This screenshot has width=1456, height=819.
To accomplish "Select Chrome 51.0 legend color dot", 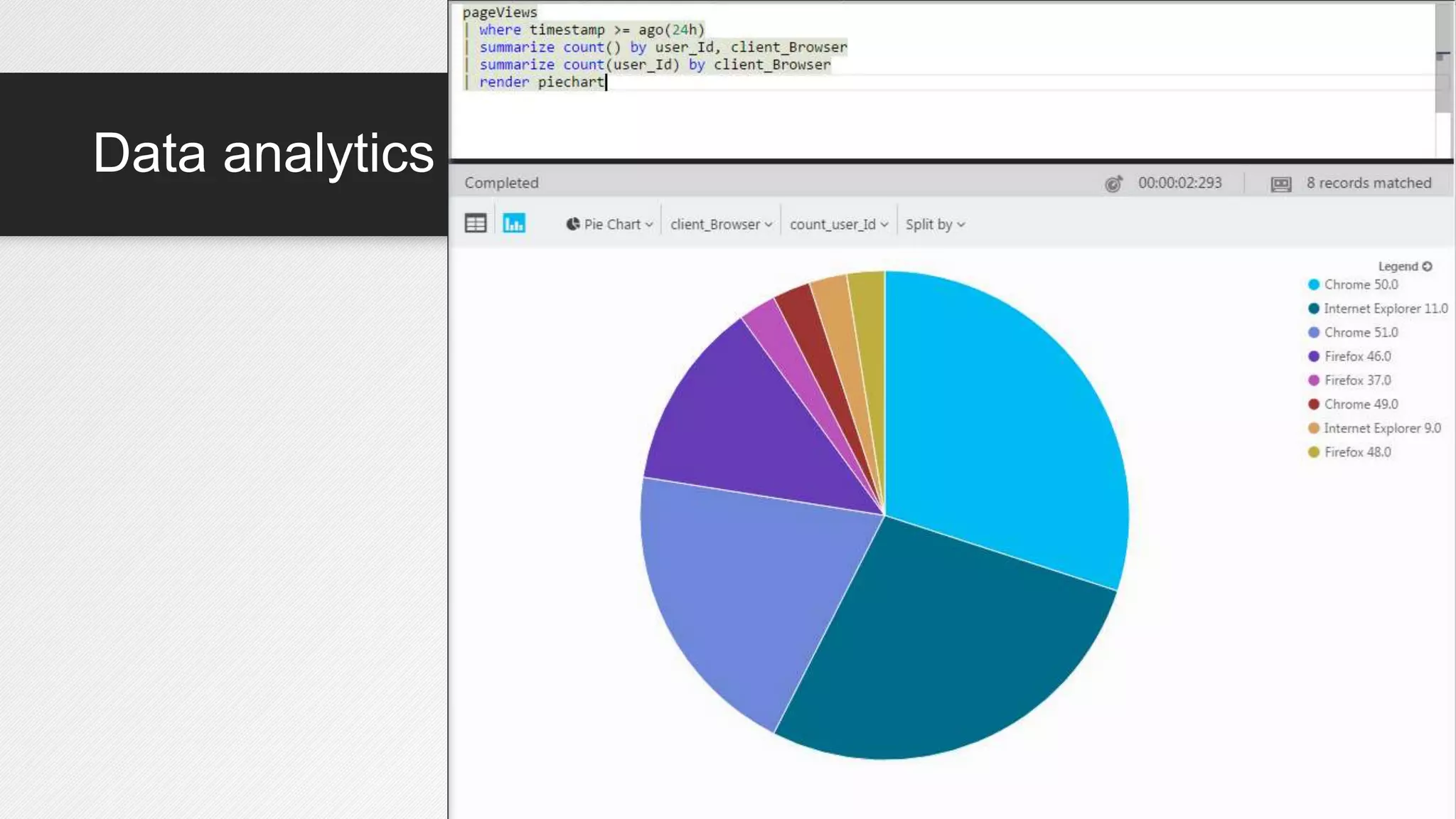I will tap(1314, 332).
